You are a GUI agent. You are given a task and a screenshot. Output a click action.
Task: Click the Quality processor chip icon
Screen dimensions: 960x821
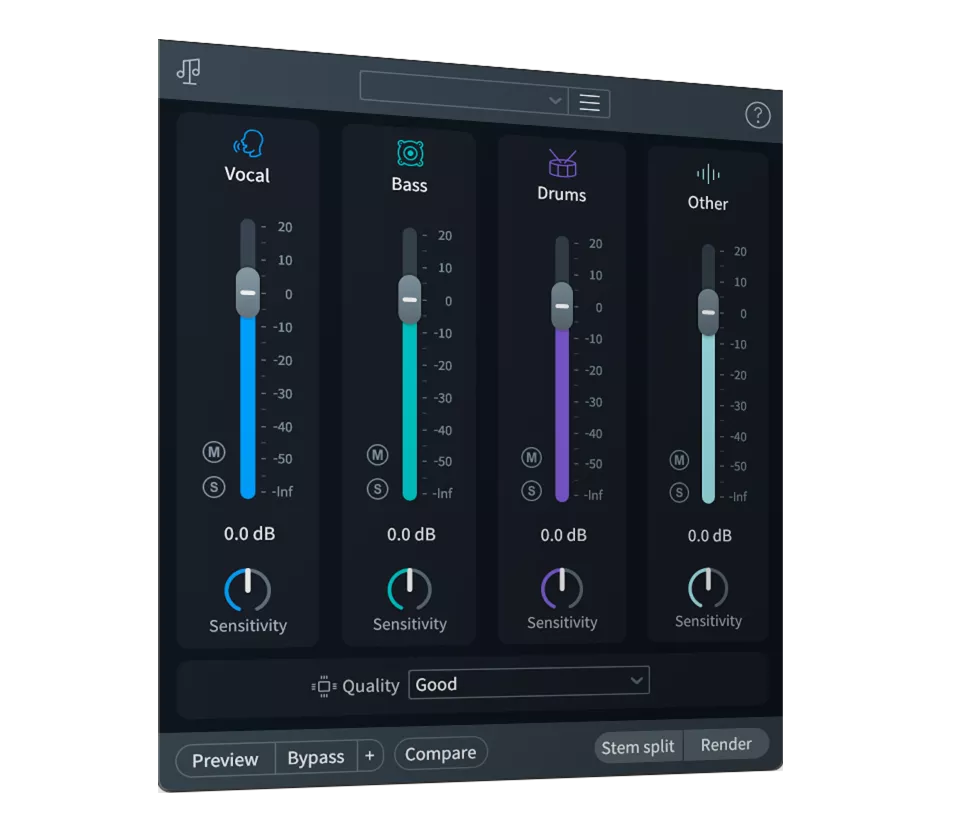324,686
